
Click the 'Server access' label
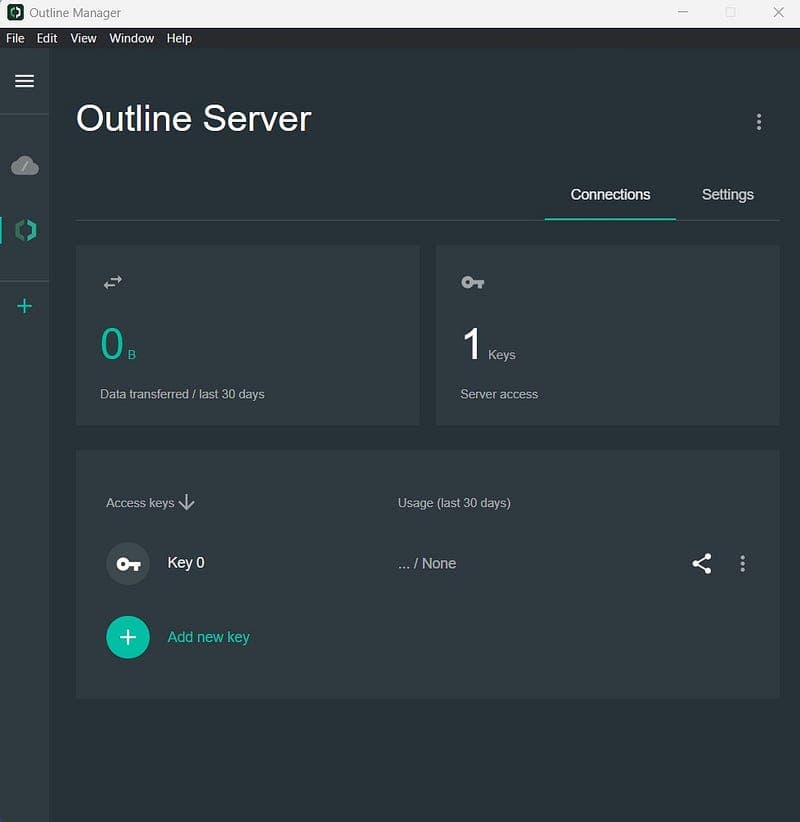tap(499, 394)
